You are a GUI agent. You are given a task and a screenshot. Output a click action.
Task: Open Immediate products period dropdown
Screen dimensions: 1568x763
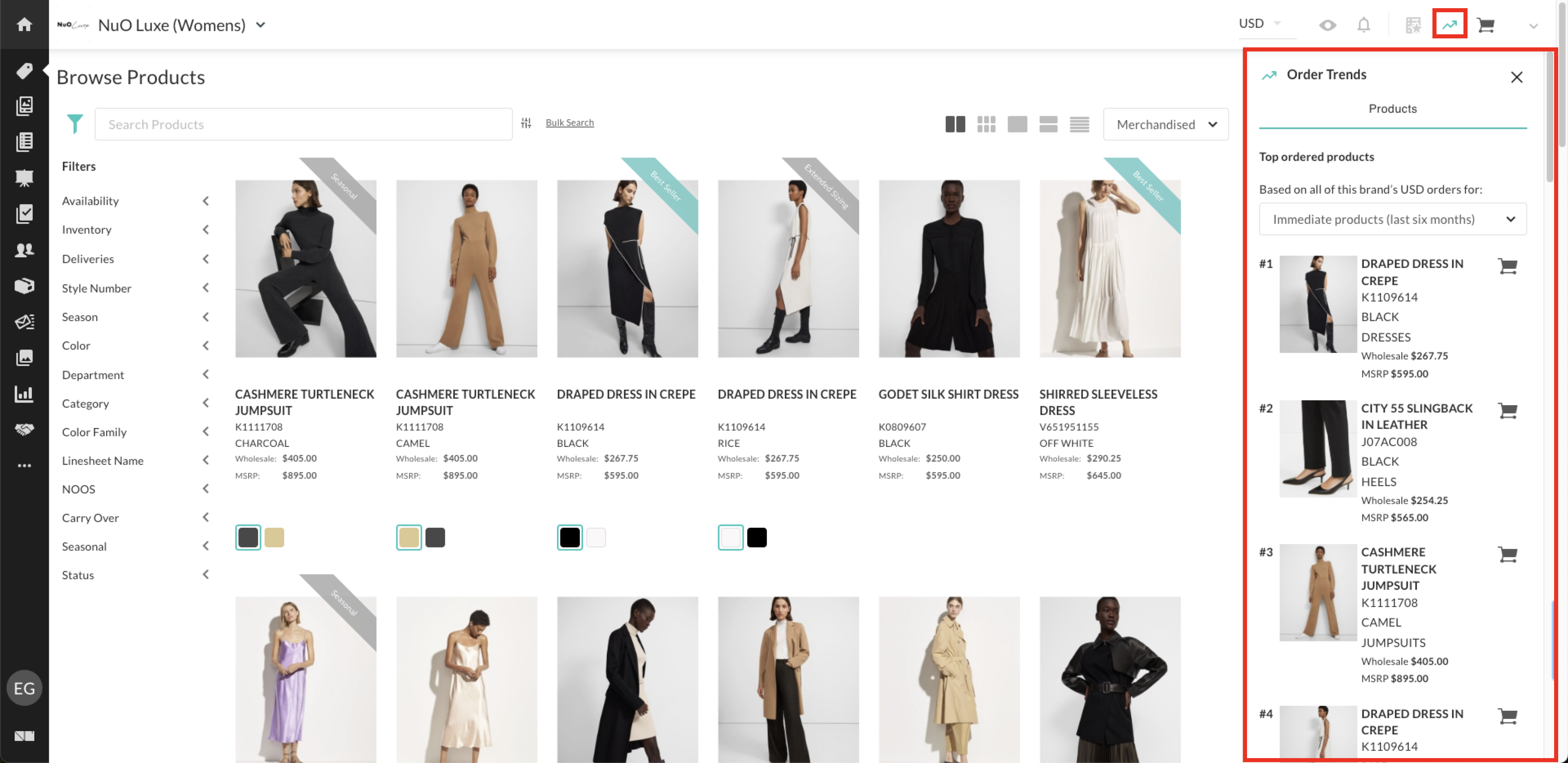1392,219
